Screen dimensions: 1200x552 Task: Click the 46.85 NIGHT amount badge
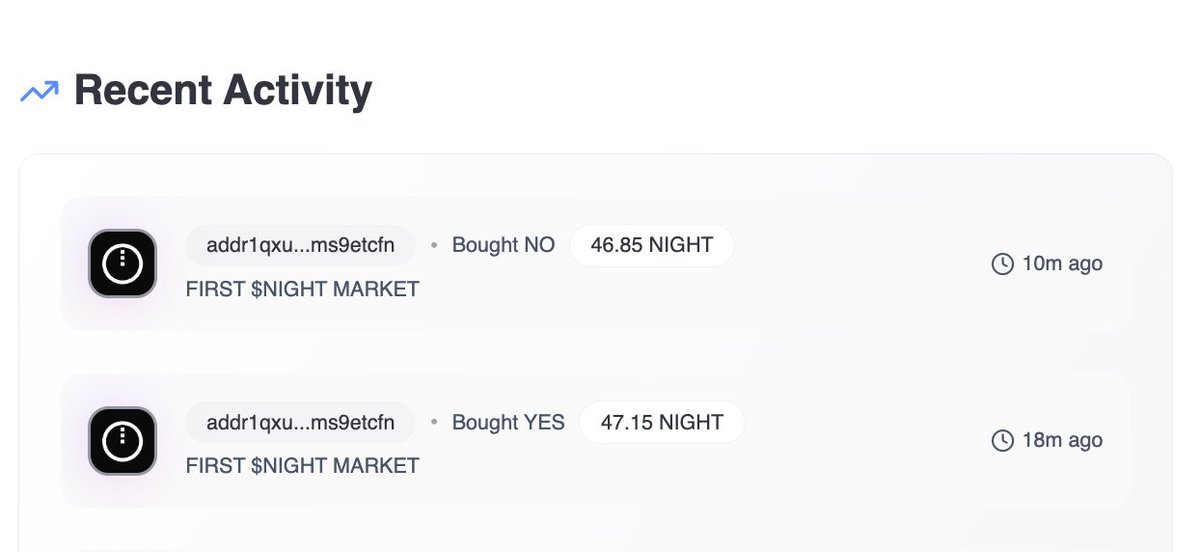652,245
